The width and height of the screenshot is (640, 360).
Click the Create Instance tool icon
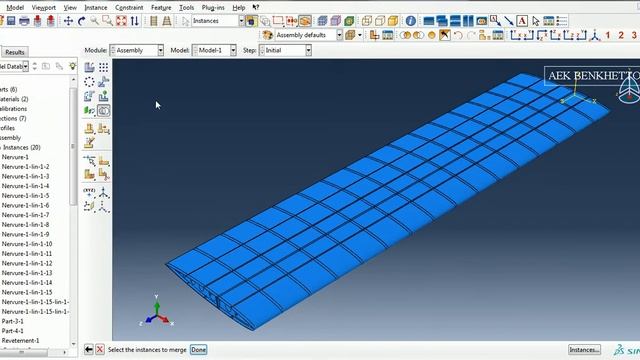[x=89, y=67]
